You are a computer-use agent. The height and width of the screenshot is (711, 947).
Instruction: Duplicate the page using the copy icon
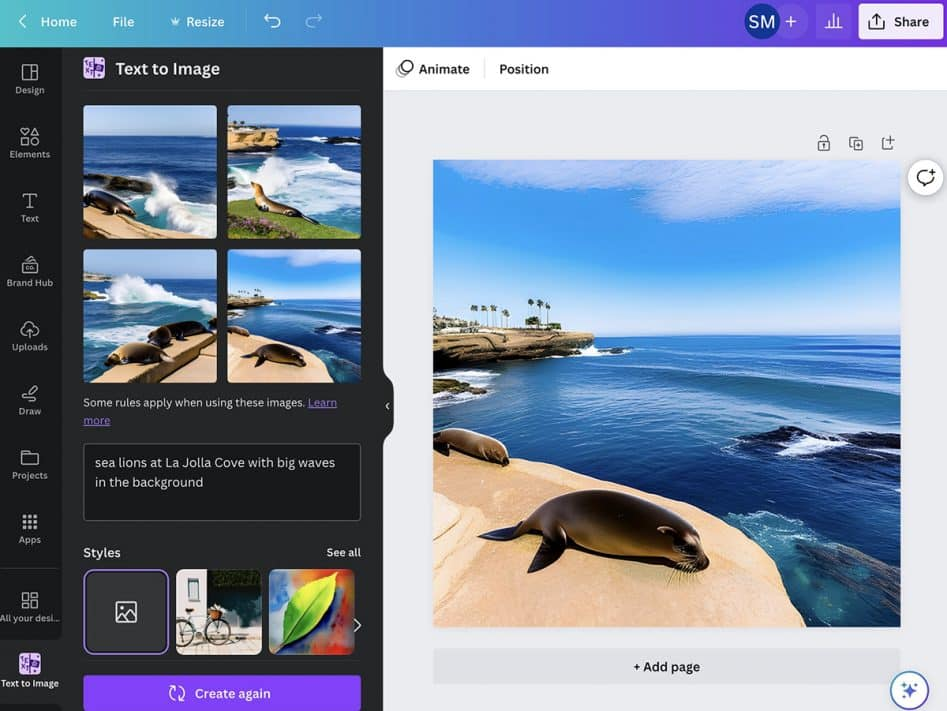(855, 143)
